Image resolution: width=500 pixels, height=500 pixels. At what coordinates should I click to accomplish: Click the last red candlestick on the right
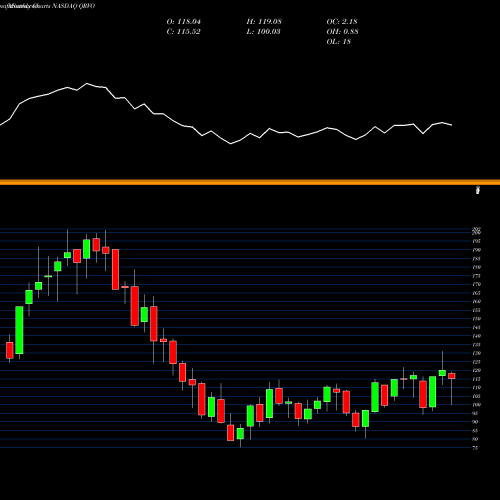[452, 376]
